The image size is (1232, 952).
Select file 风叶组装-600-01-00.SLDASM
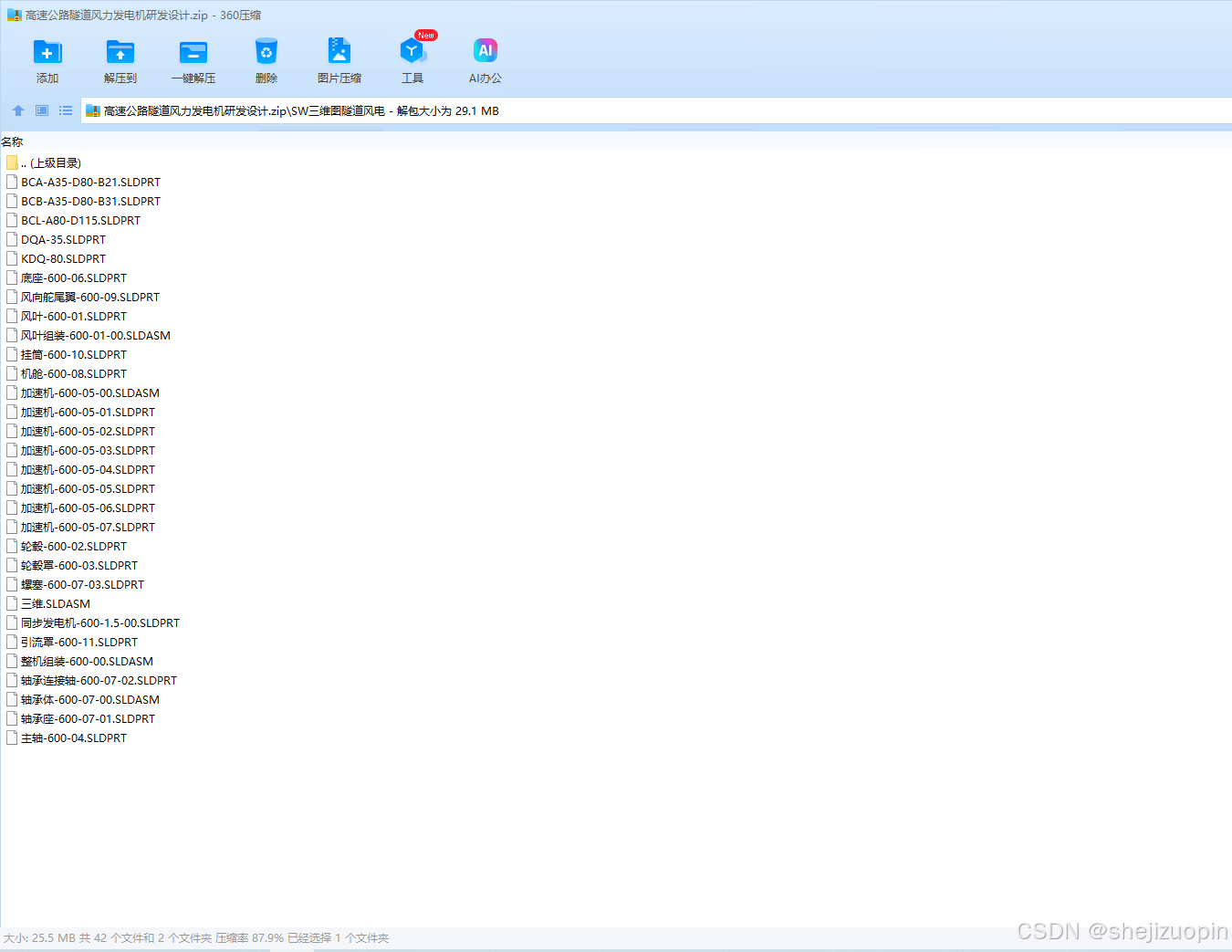[x=89, y=335]
